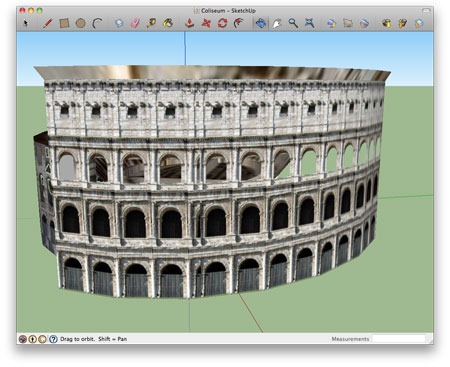Select the Push/Pull tool
Image resolution: width=450 pixels, height=367 pixels.
click(190, 23)
